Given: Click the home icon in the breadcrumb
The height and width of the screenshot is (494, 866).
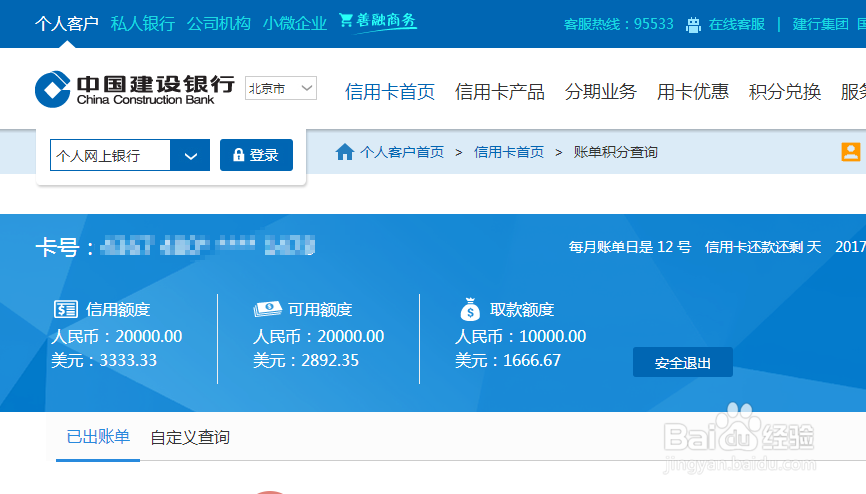Looking at the screenshot, I should pos(345,152).
